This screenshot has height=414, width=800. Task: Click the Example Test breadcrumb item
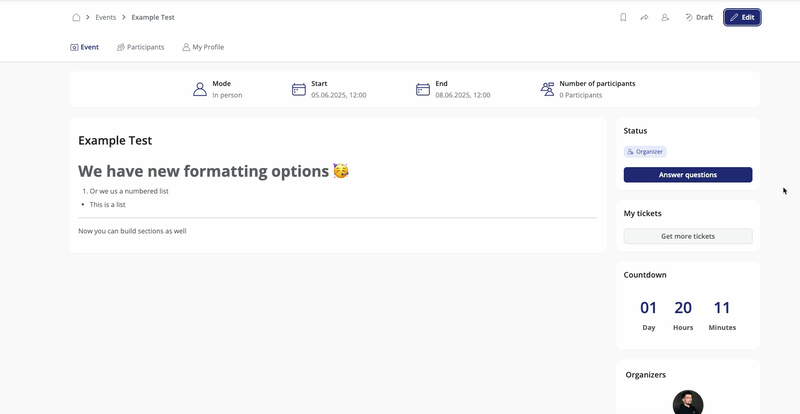point(153,17)
